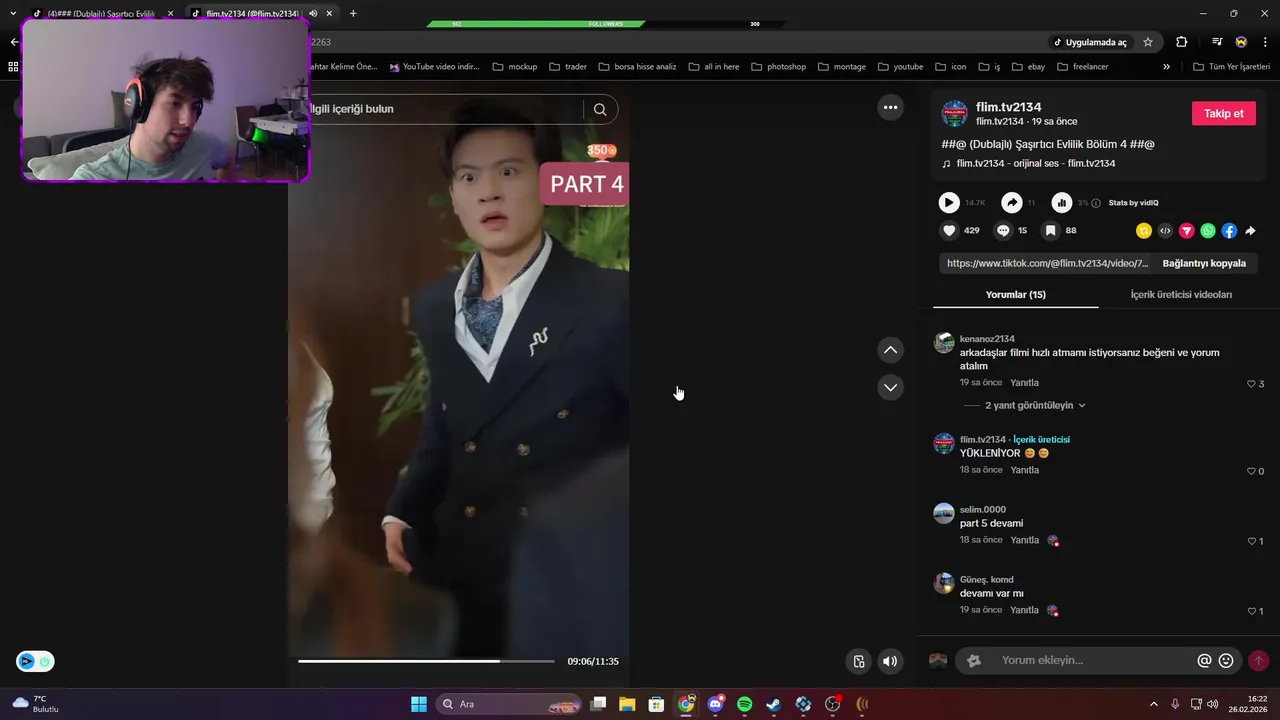The height and width of the screenshot is (720, 1280).
Task: Open the File Explorer taskbar icon
Action: tap(627, 704)
